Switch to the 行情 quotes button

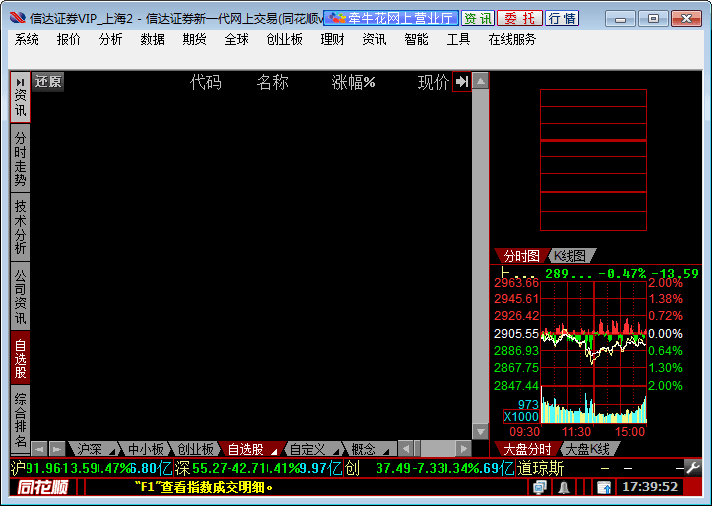click(562, 18)
